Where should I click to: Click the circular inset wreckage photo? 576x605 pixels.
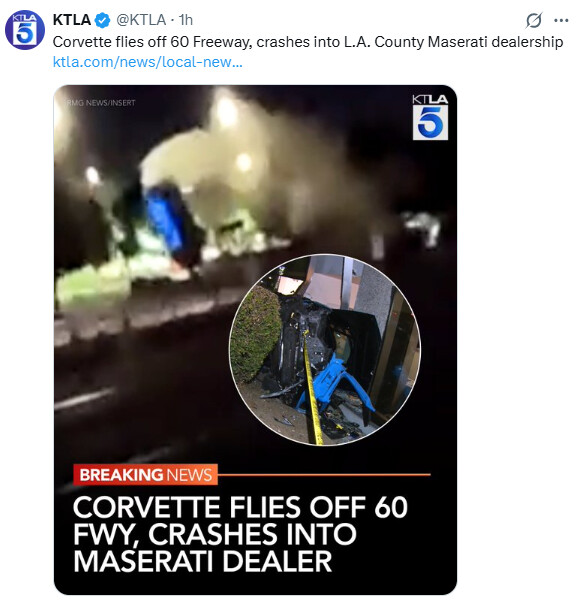pos(325,350)
